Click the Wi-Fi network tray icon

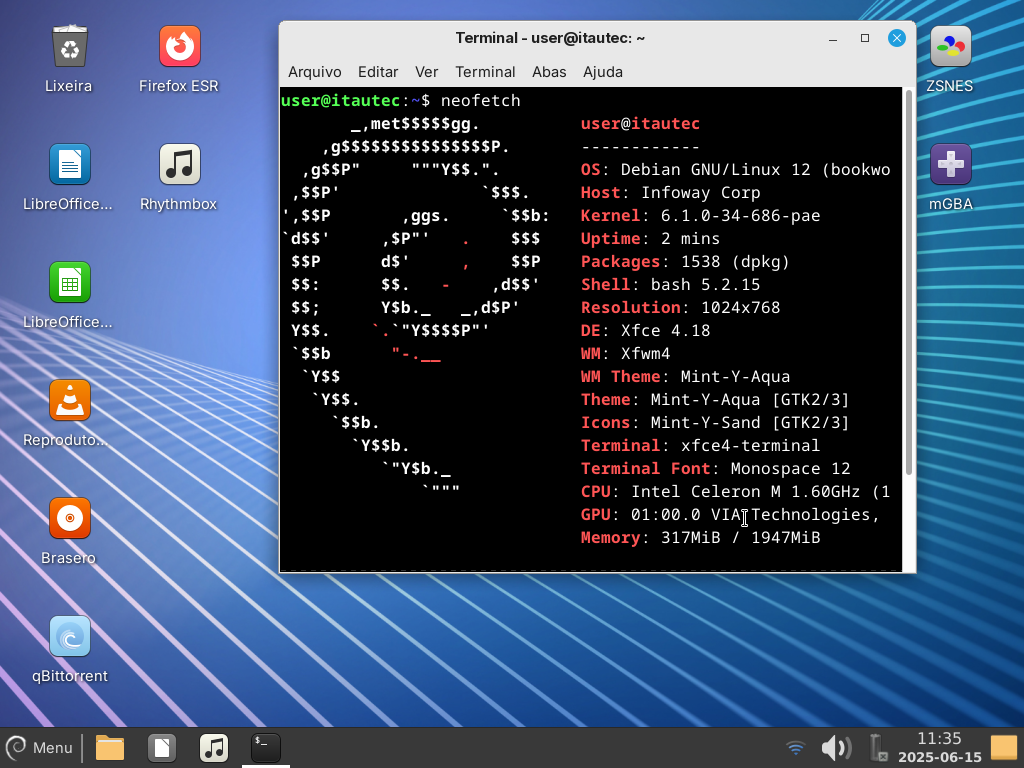(x=796, y=747)
